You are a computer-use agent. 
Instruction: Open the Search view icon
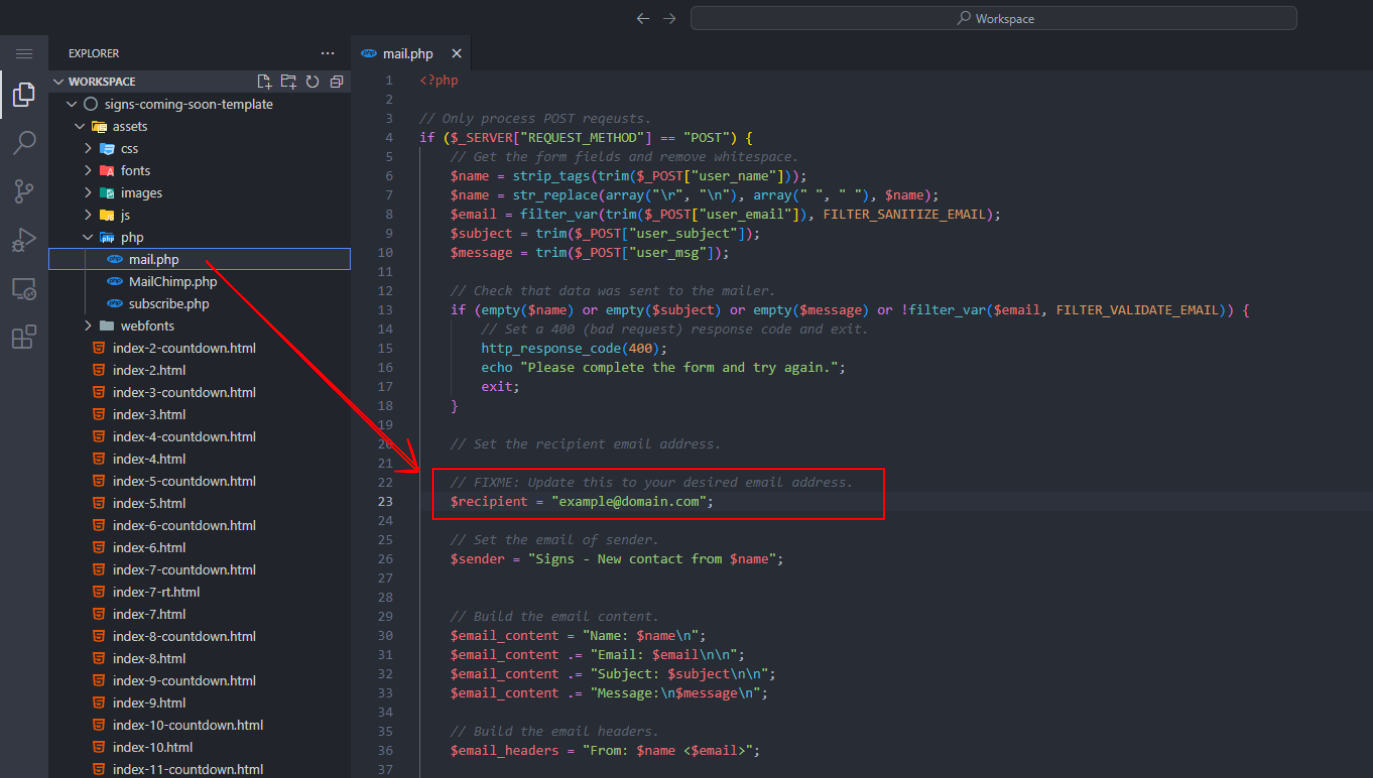pos(24,143)
